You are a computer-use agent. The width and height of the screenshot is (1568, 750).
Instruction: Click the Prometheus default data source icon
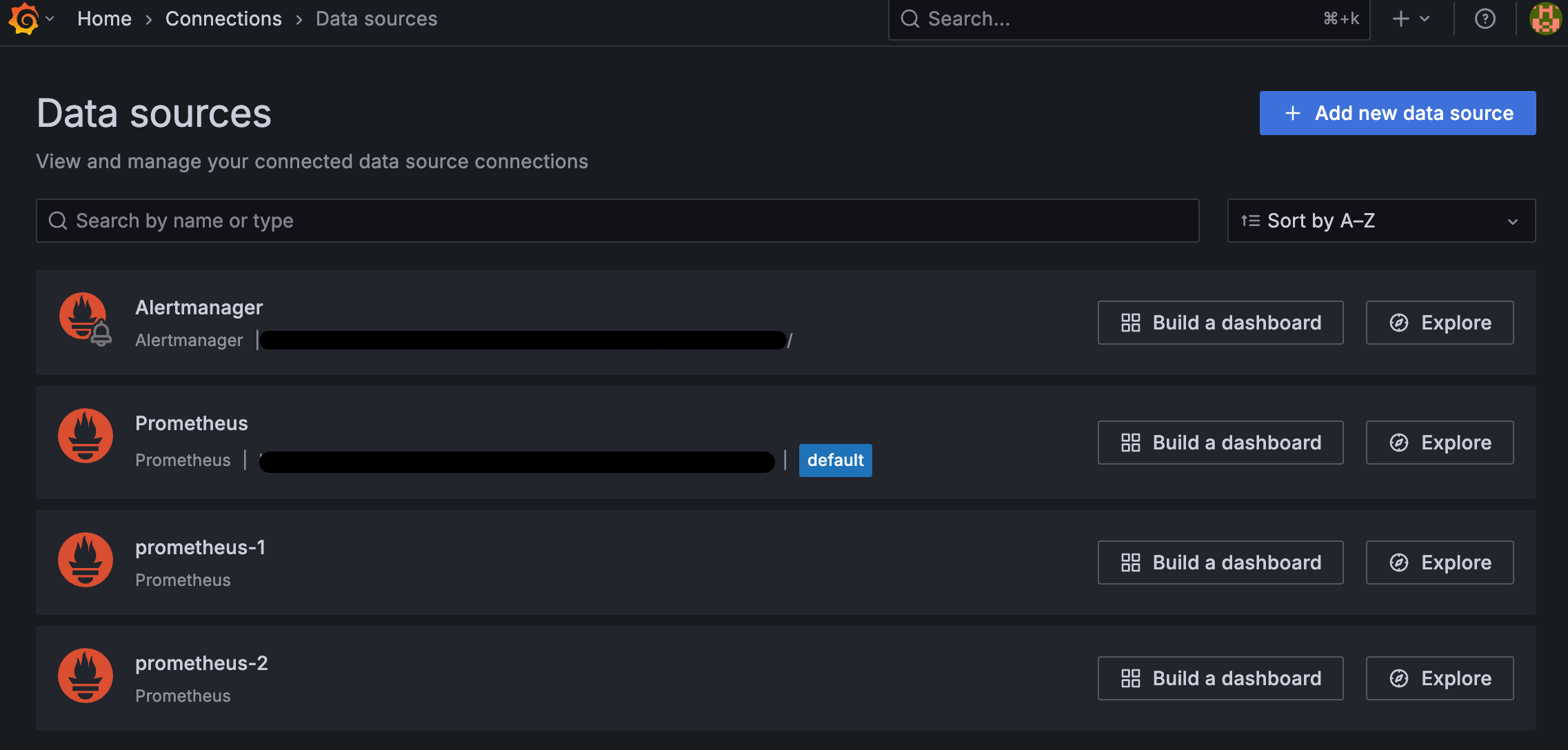[85, 436]
